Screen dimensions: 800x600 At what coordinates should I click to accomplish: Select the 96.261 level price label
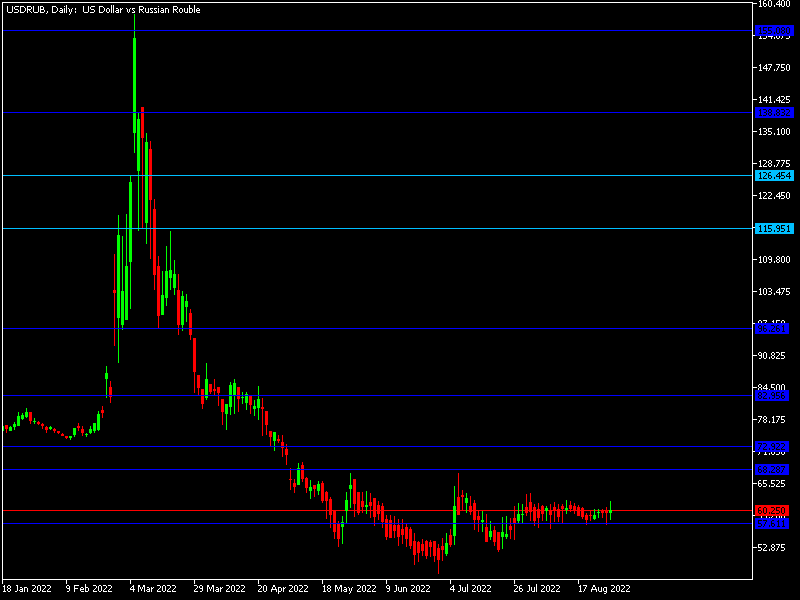[771, 329]
